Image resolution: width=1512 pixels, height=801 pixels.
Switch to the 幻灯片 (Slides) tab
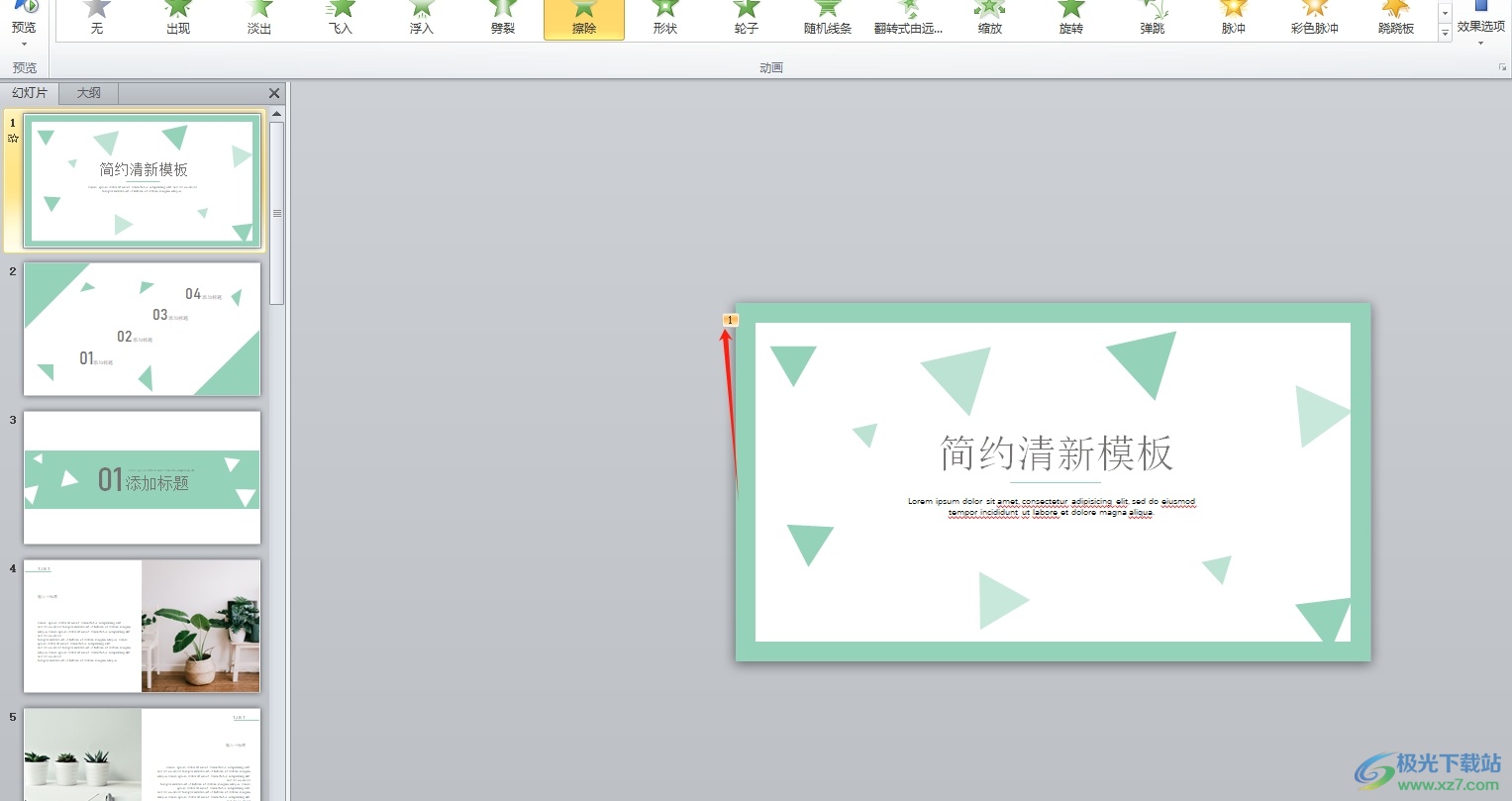click(x=30, y=93)
